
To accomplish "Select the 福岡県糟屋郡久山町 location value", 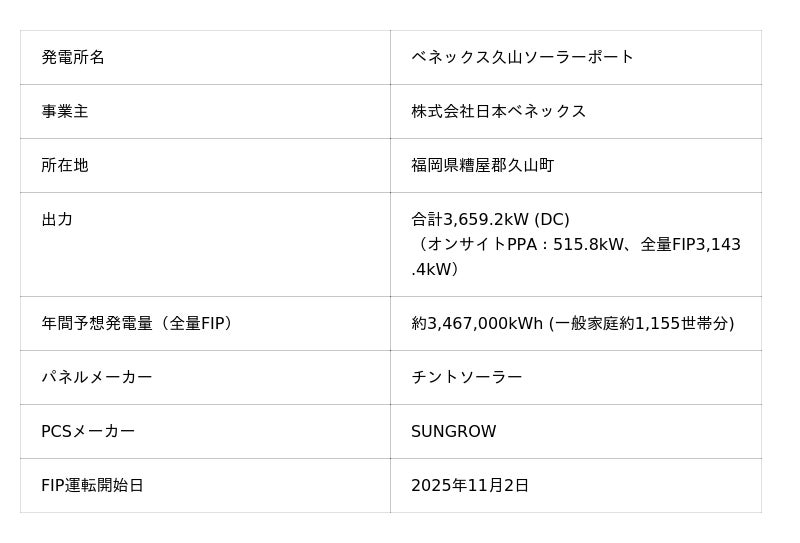I will point(482,165).
